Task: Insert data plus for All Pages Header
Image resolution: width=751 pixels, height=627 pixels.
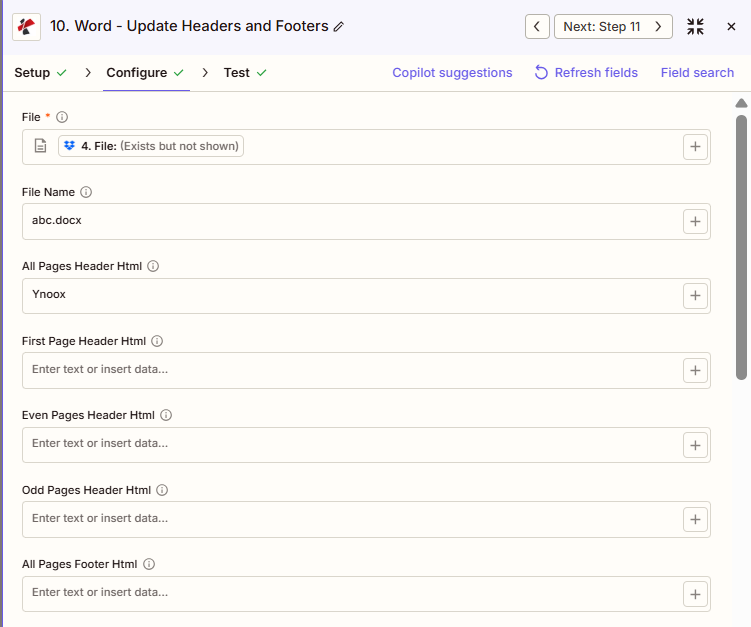Action: coord(695,296)
